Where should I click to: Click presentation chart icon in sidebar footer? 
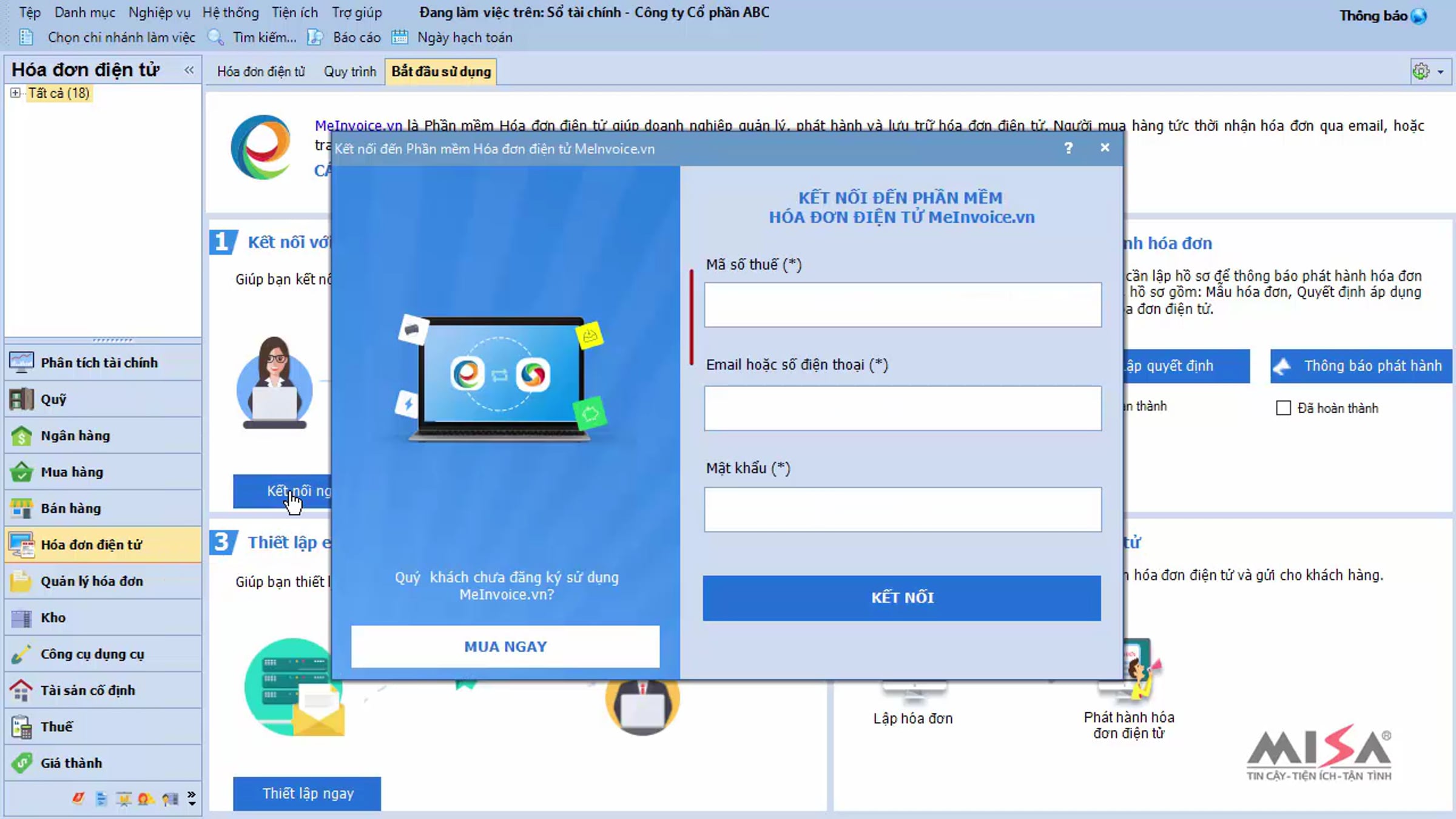(x=124, y=798)
